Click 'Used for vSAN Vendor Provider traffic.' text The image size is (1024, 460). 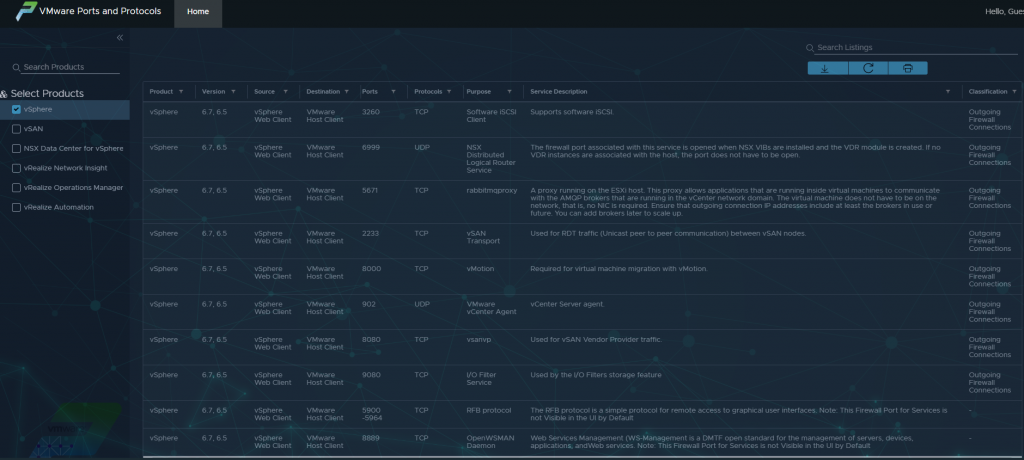click(596, 339)
